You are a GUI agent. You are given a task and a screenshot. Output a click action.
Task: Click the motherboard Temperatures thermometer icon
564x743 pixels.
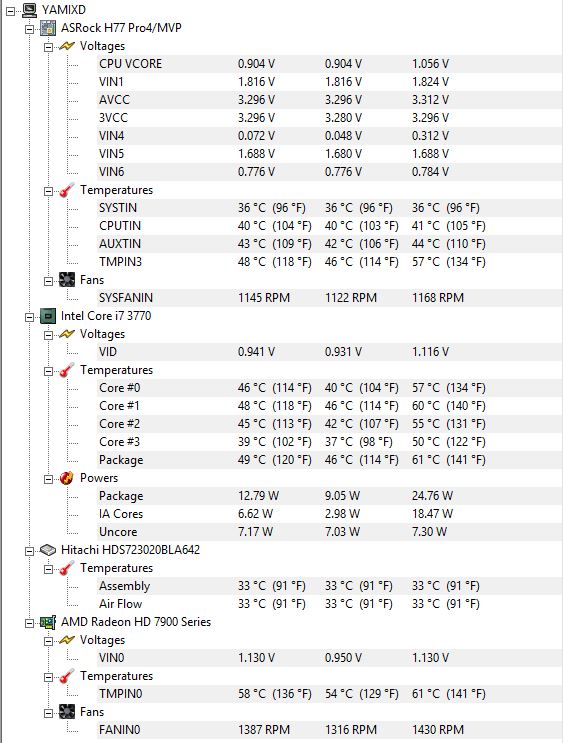67,190
